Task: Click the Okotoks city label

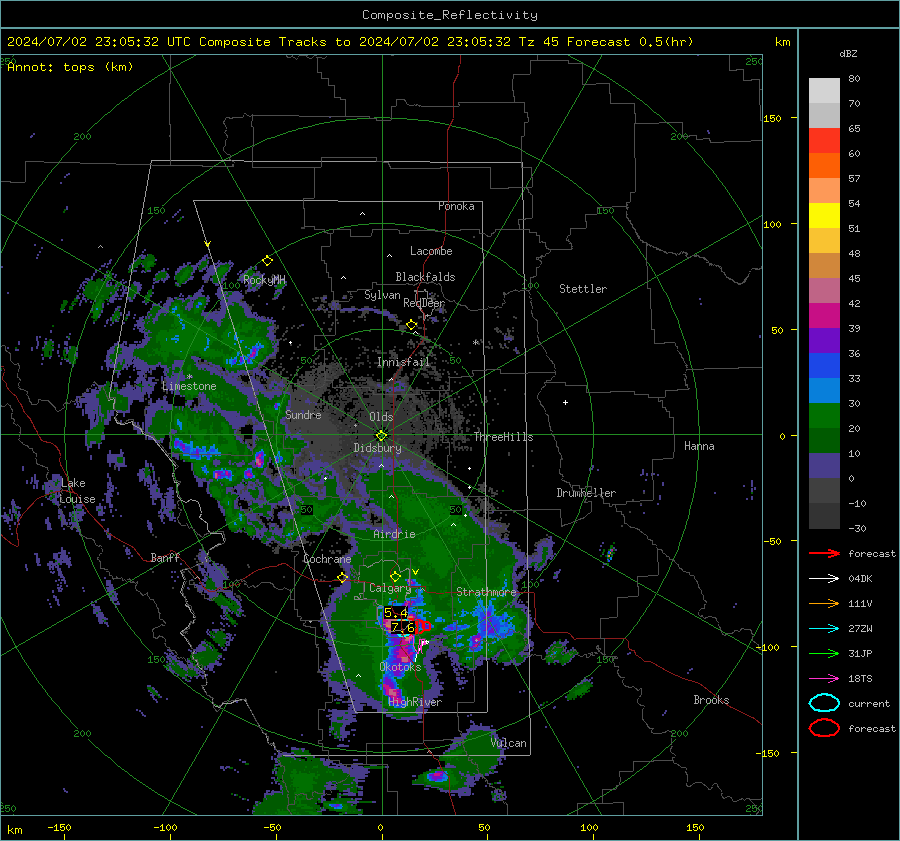Action: point(400,667)
